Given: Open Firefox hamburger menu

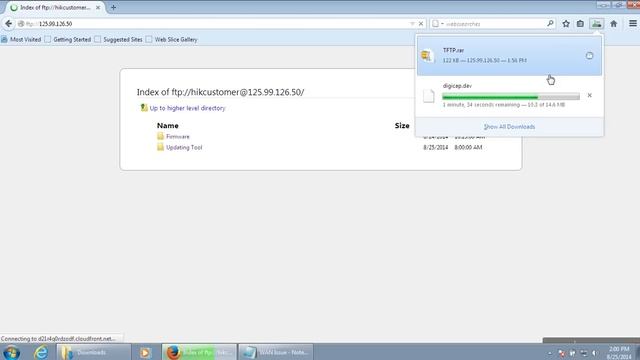Looking at the screenshot, I should pos(633,24).
